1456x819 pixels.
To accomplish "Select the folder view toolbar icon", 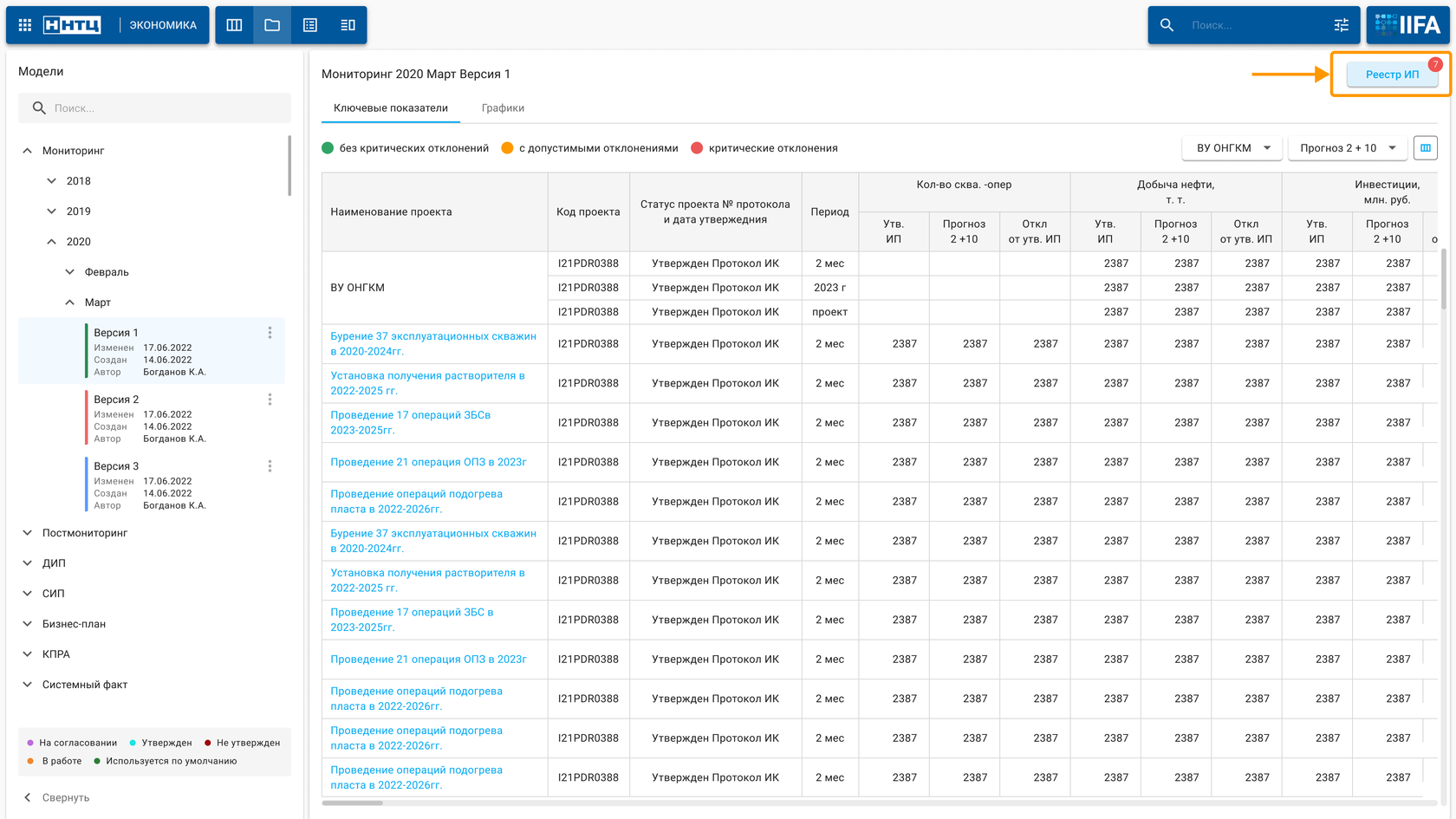I will click(x=272, y=25).
